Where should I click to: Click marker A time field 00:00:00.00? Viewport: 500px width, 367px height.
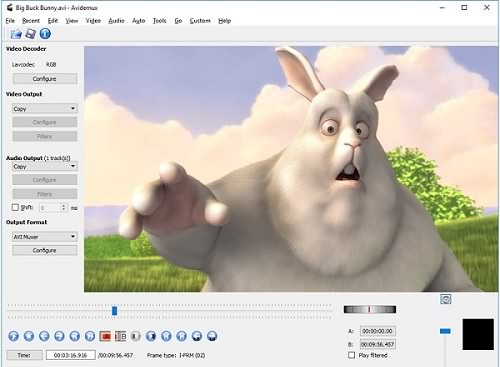[378, 331]
